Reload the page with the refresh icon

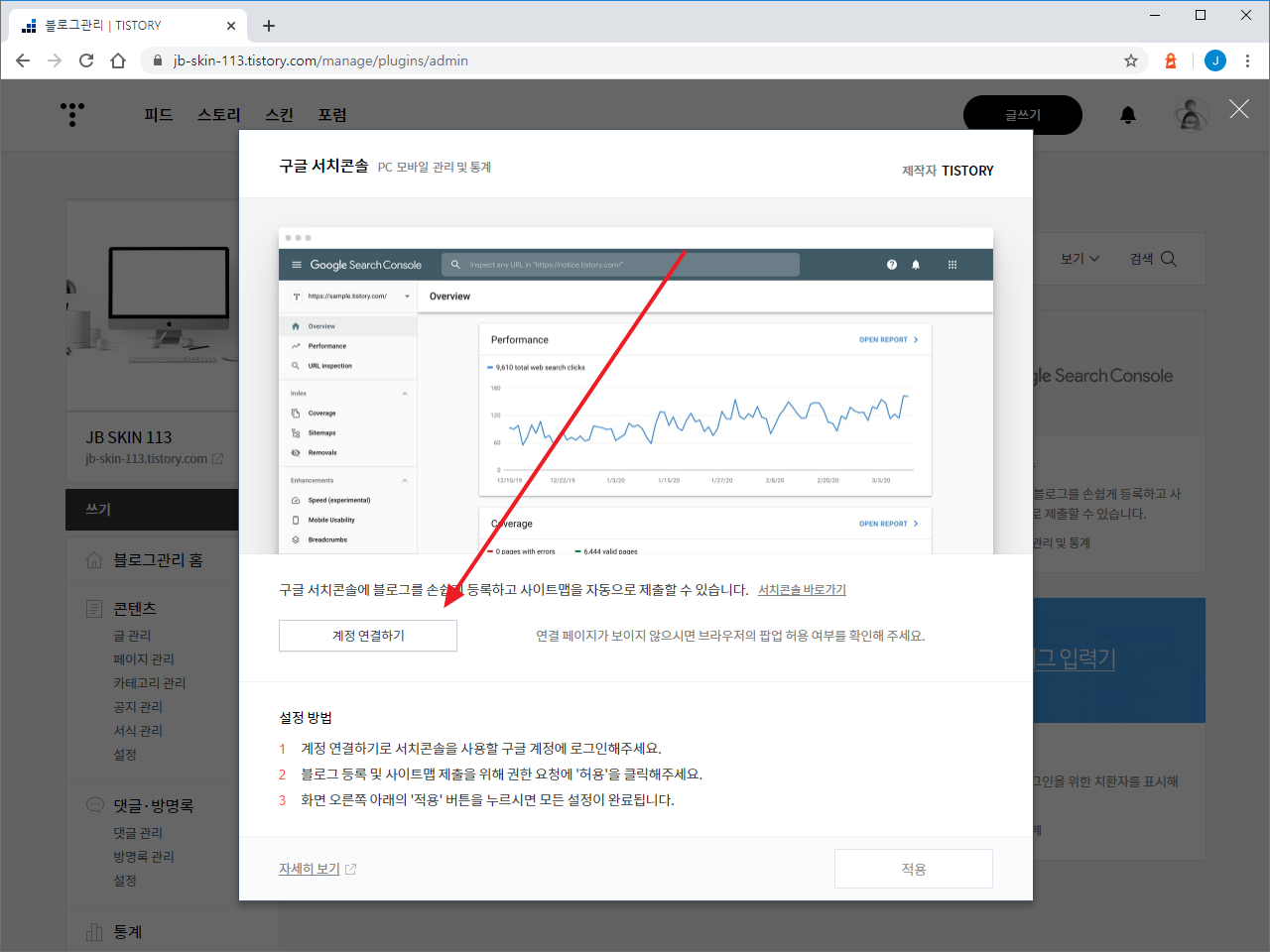86,60
